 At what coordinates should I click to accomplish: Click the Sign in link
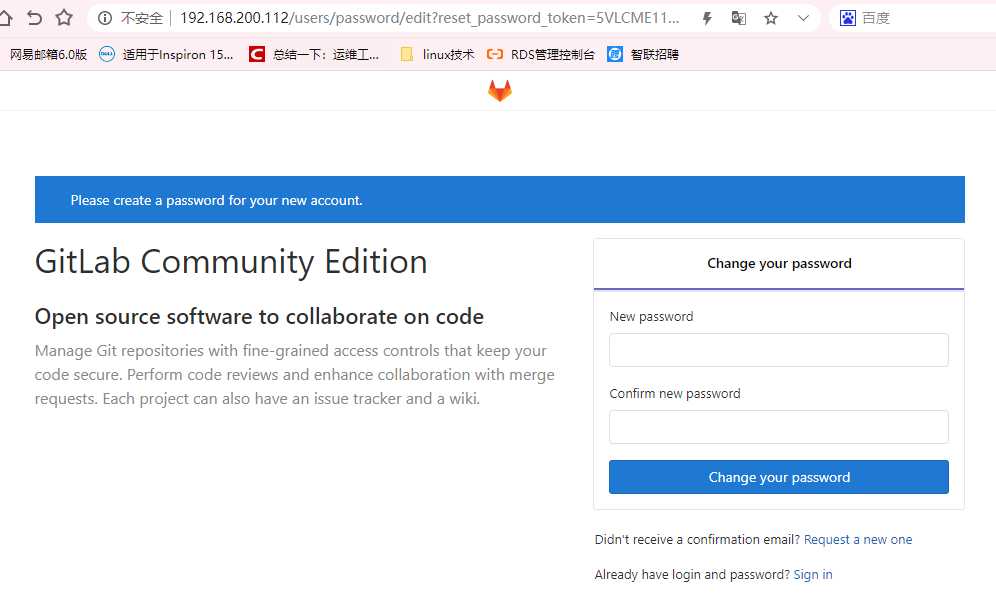812,574
